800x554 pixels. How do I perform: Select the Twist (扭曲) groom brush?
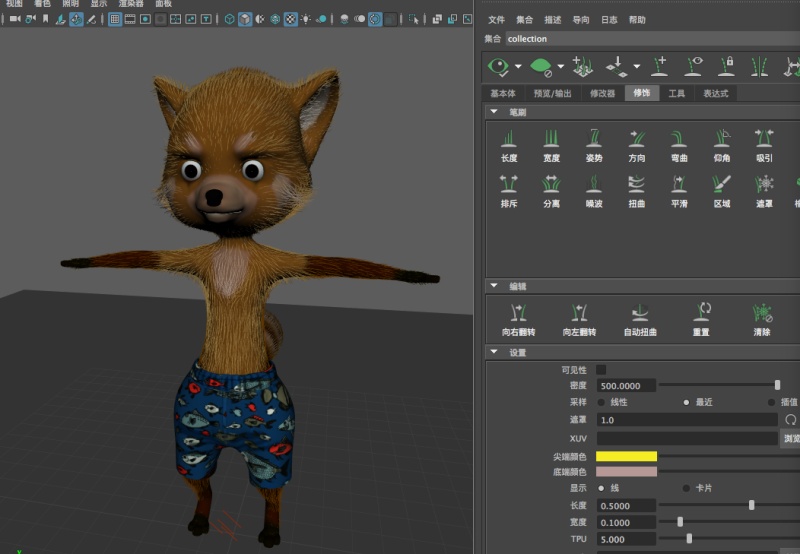coord(636,191)
